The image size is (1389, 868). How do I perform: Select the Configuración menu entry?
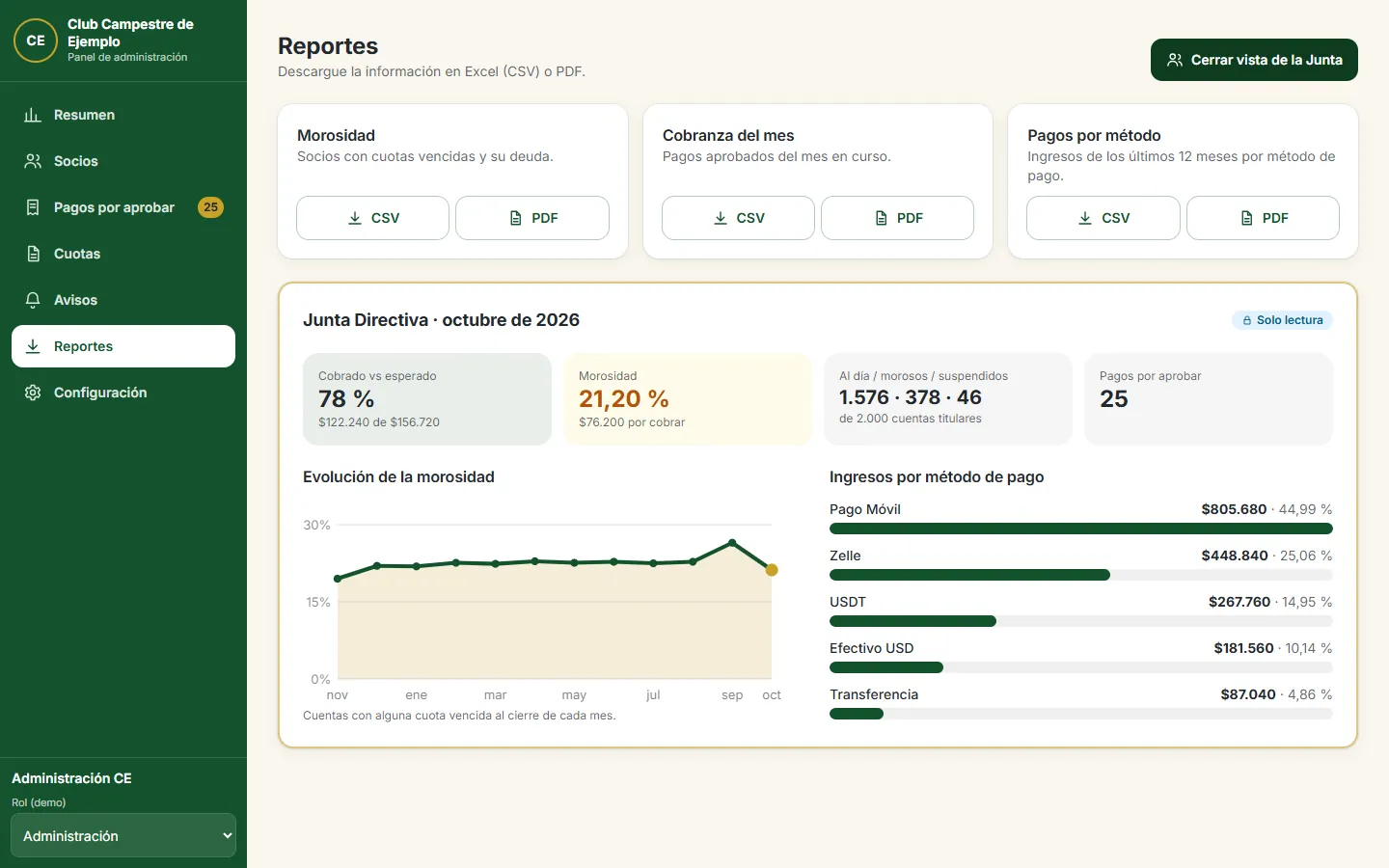pos(123,393)
